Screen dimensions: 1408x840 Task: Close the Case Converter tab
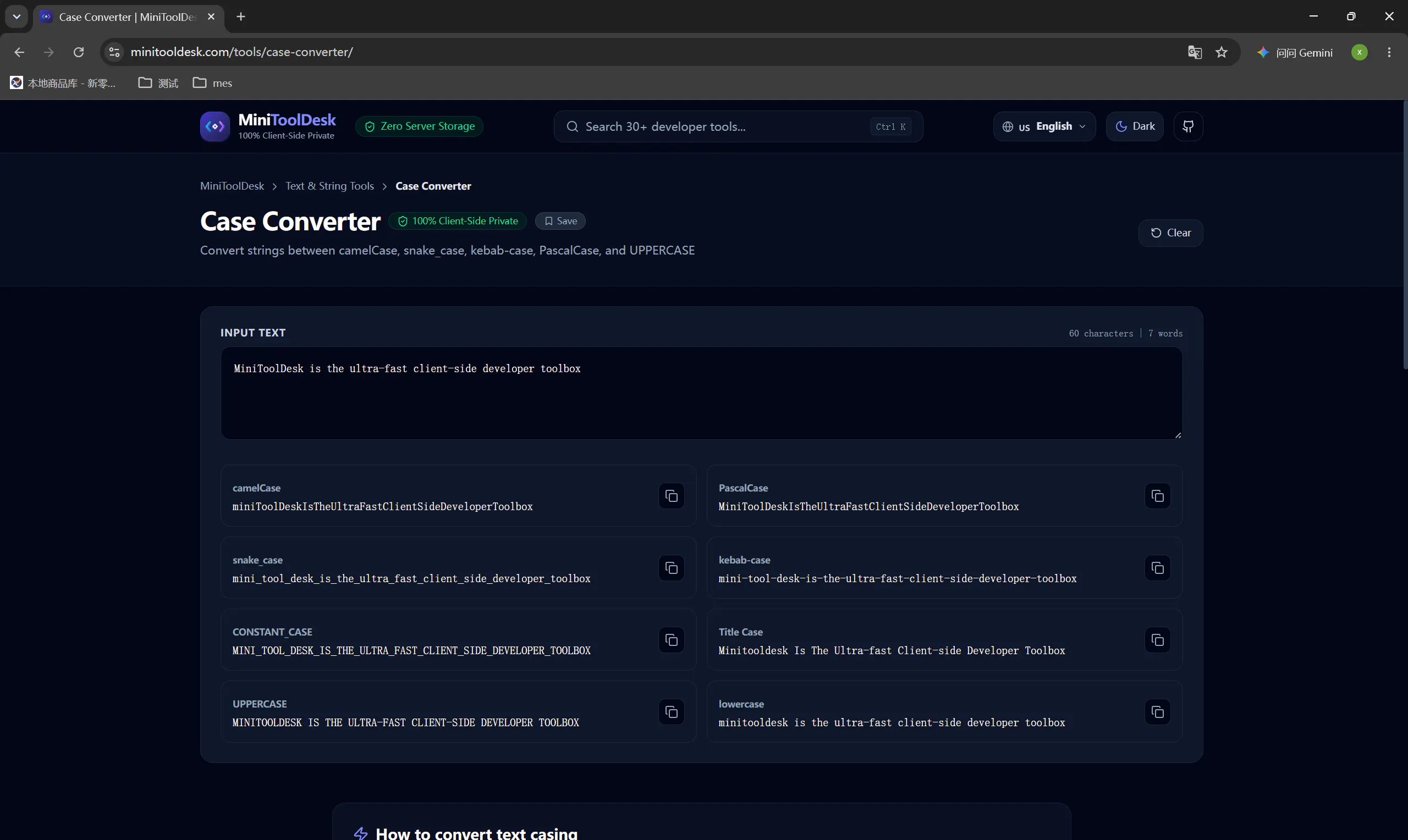tap(211, 16)
